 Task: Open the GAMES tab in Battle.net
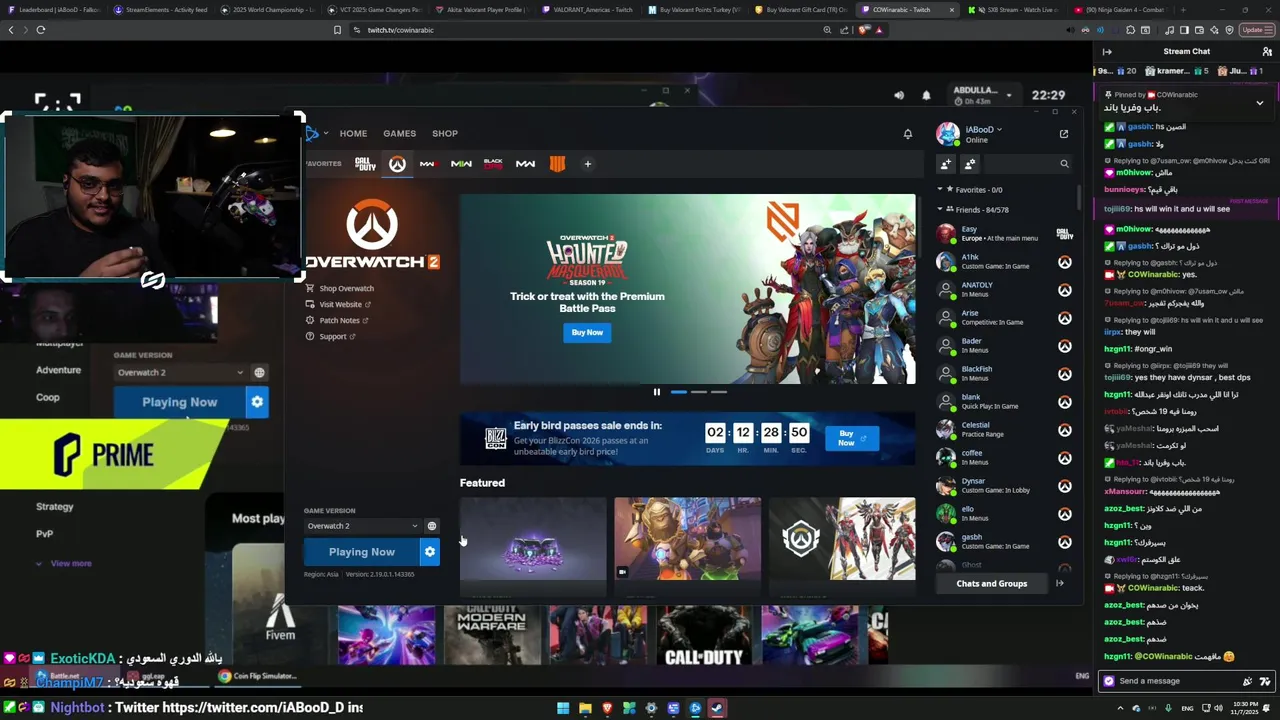click(399, 133)
